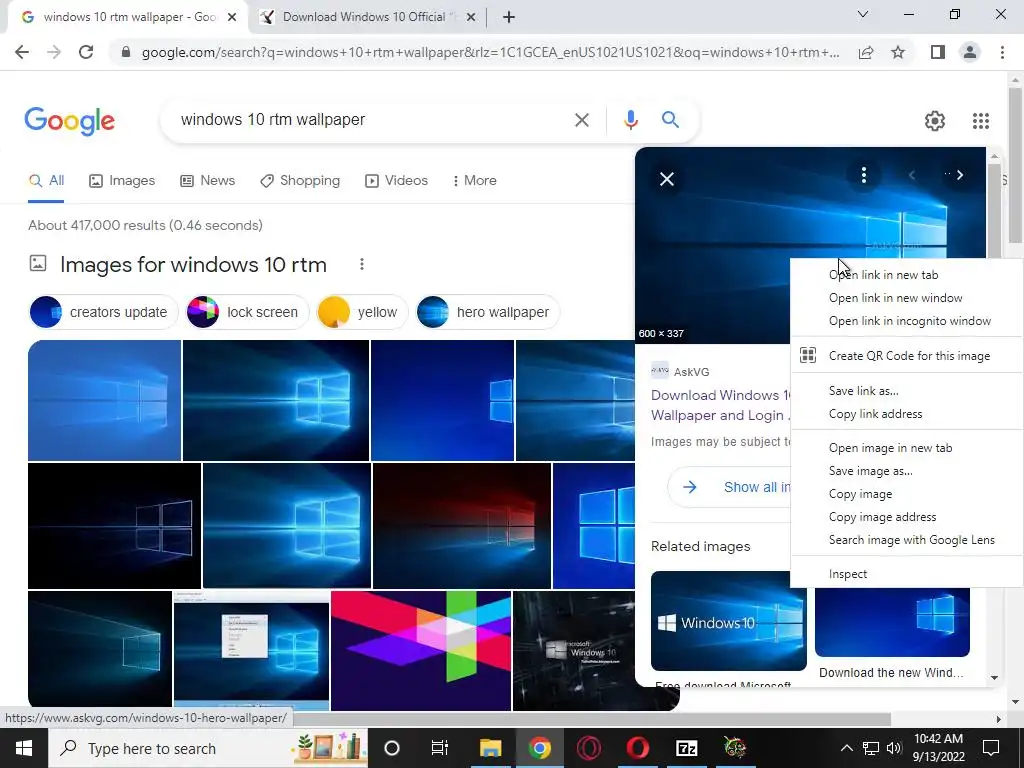Click the Google logo
This screenshot has height=768, width=1024.
click(69, 121)
